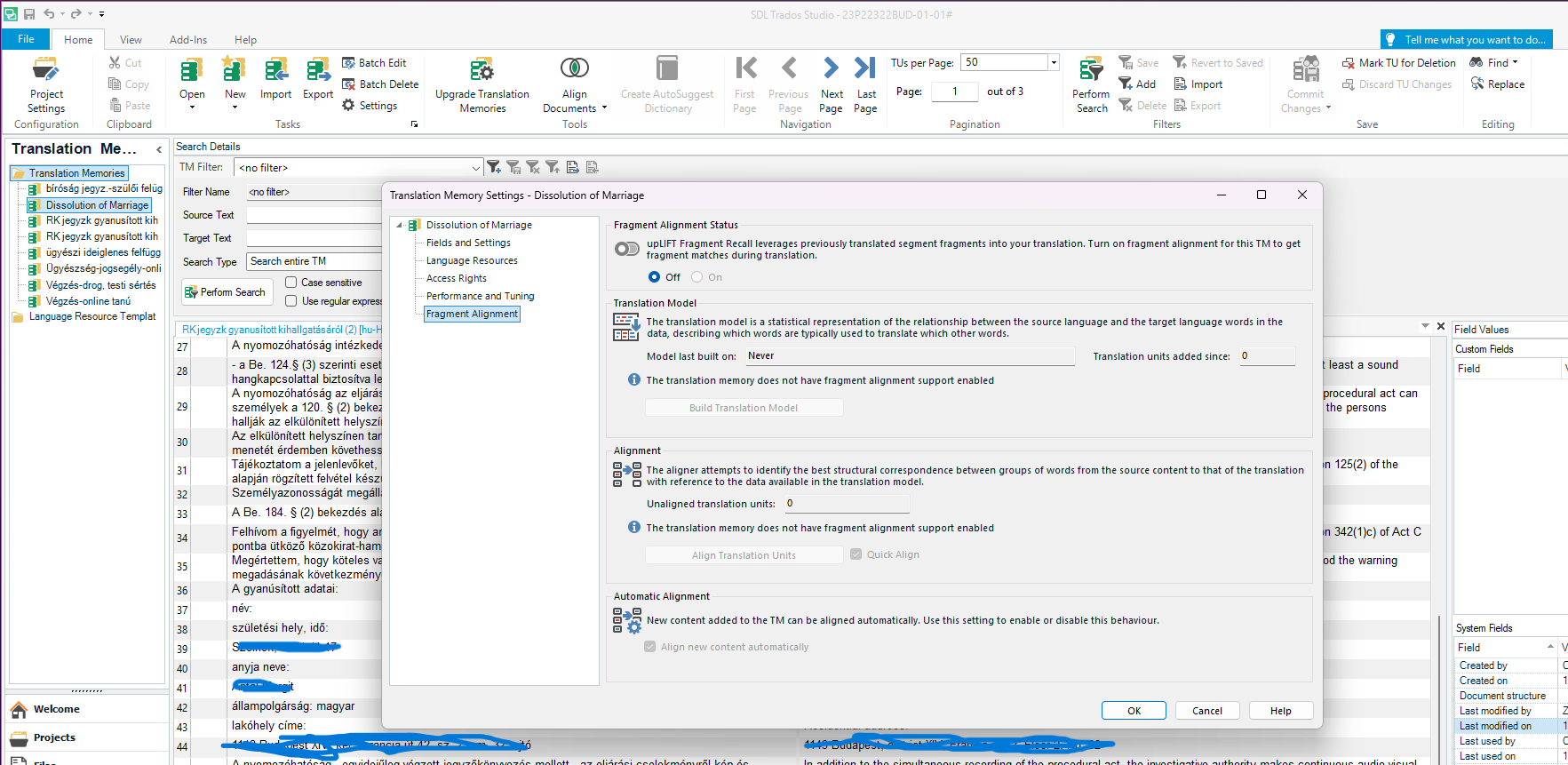
Task: Select Language Resource Templat folder
Action: (x=84, y=316)
